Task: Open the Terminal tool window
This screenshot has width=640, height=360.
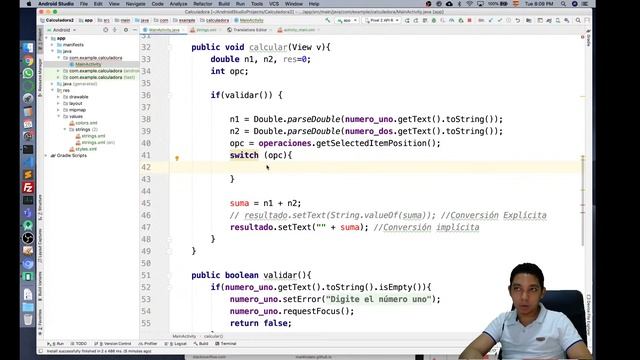Action: [x=226, y=344]
